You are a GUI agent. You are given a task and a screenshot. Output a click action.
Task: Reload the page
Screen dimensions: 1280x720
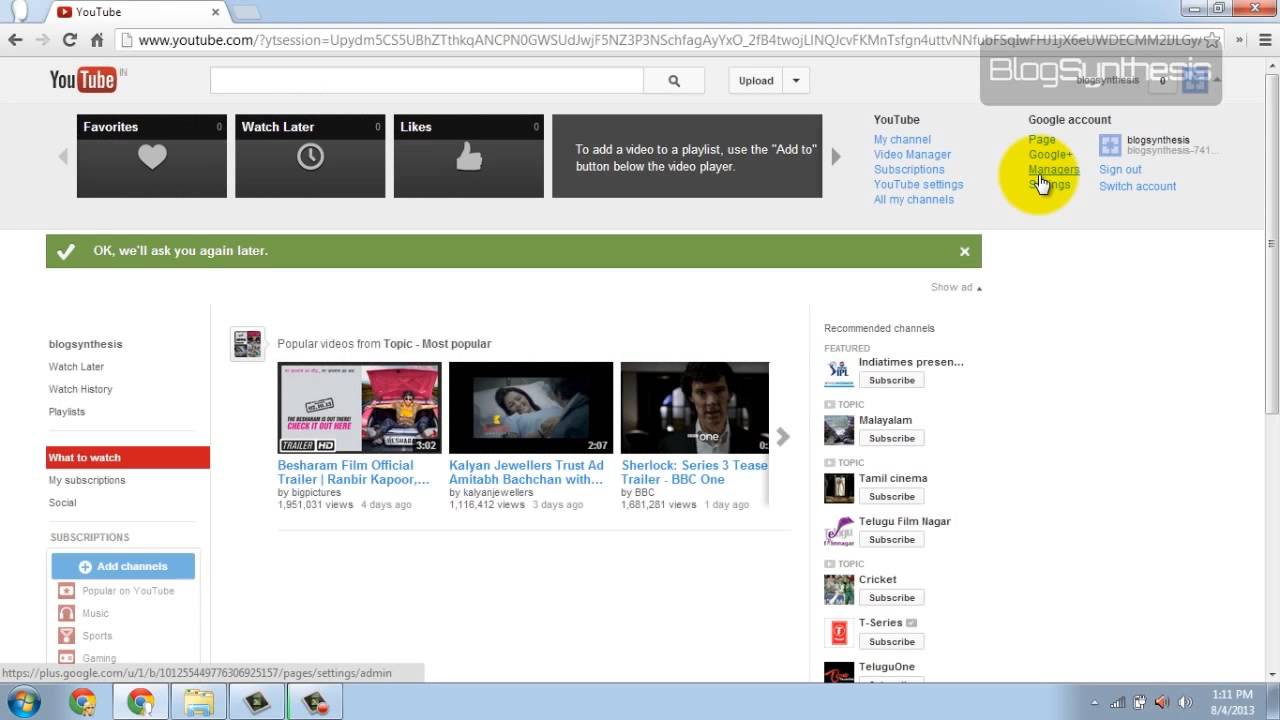(69, 40)
